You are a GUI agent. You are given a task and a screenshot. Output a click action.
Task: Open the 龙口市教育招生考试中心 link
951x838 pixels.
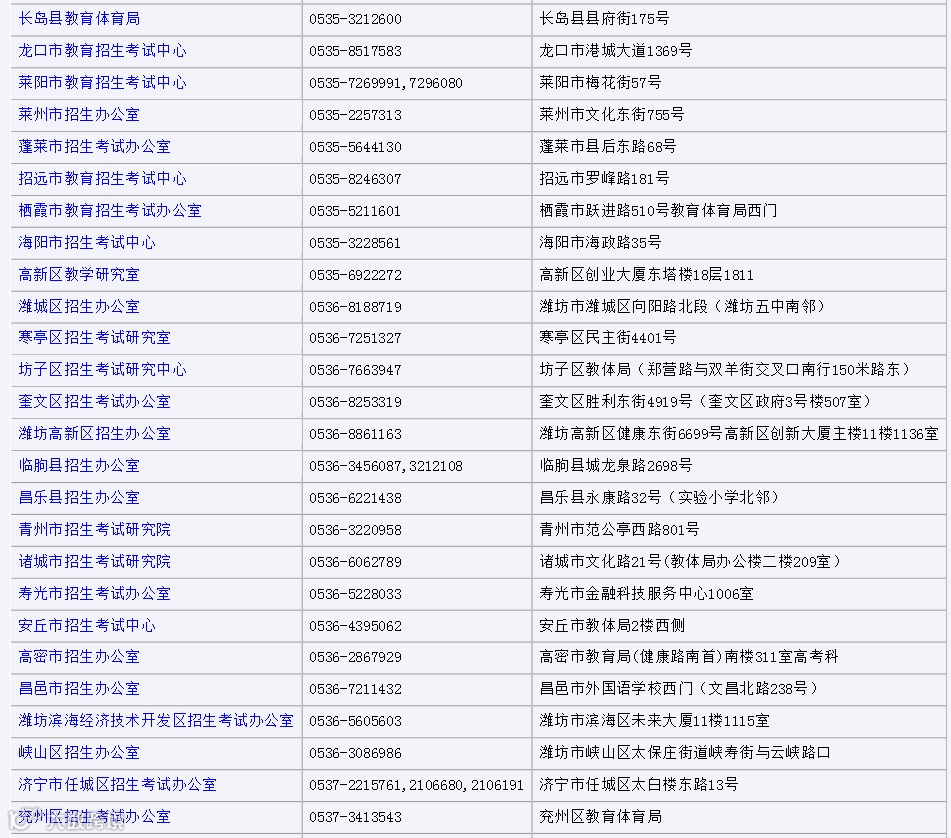click(102, 51)
